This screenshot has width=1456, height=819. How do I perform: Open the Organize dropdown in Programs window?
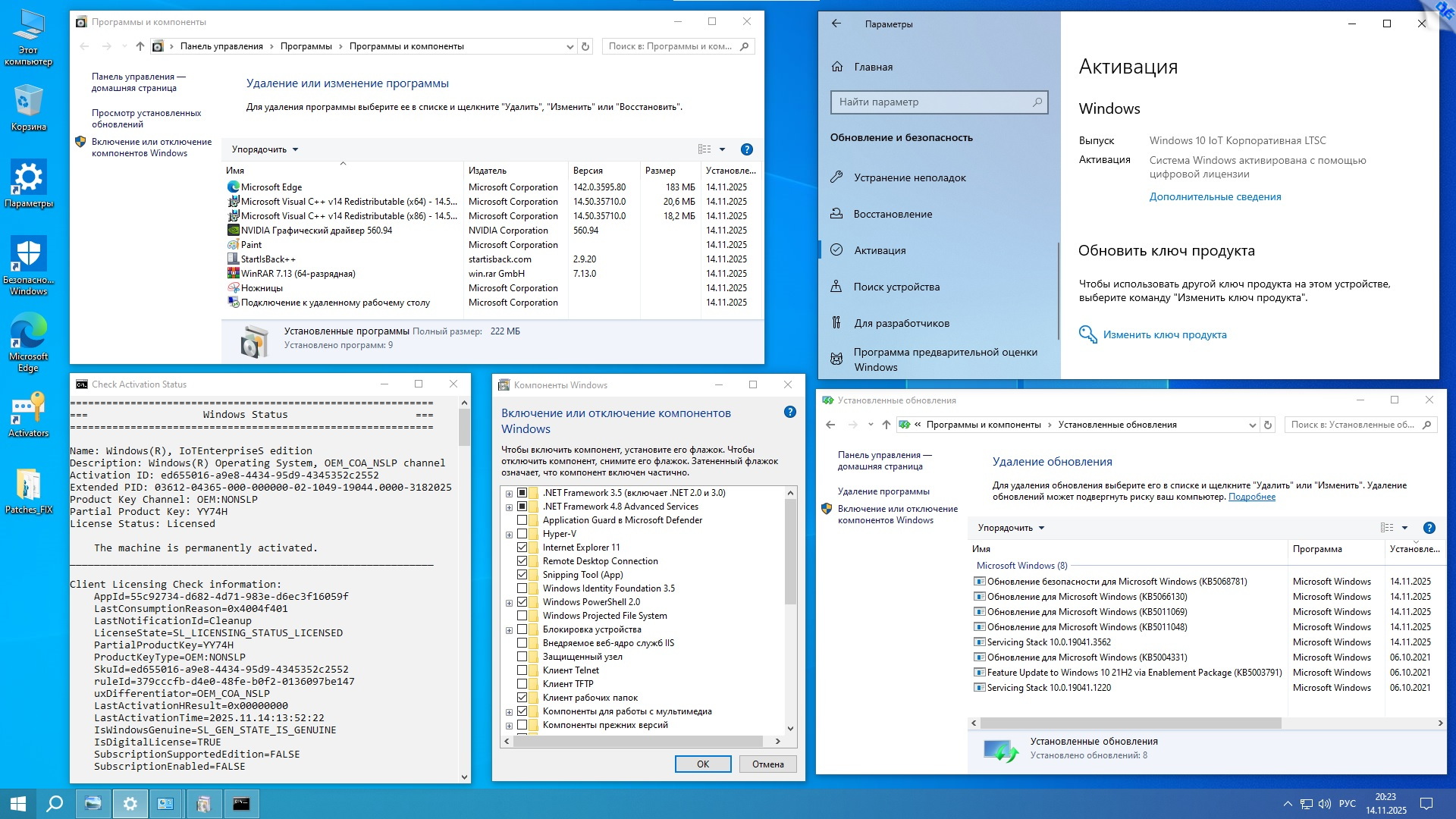tap(265, 149)
